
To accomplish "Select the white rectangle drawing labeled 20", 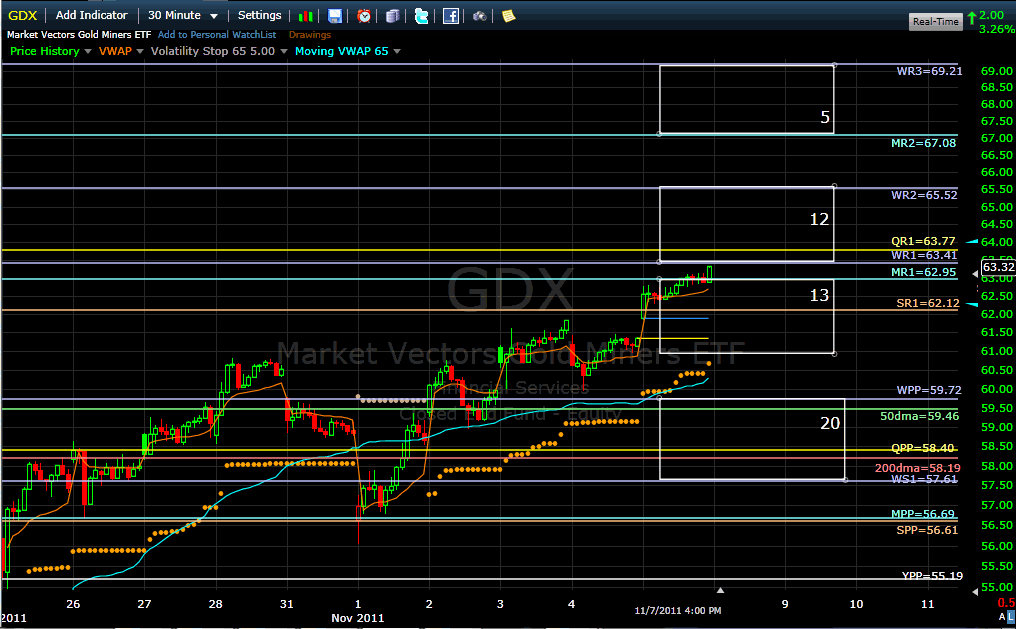I will point(752,439).
